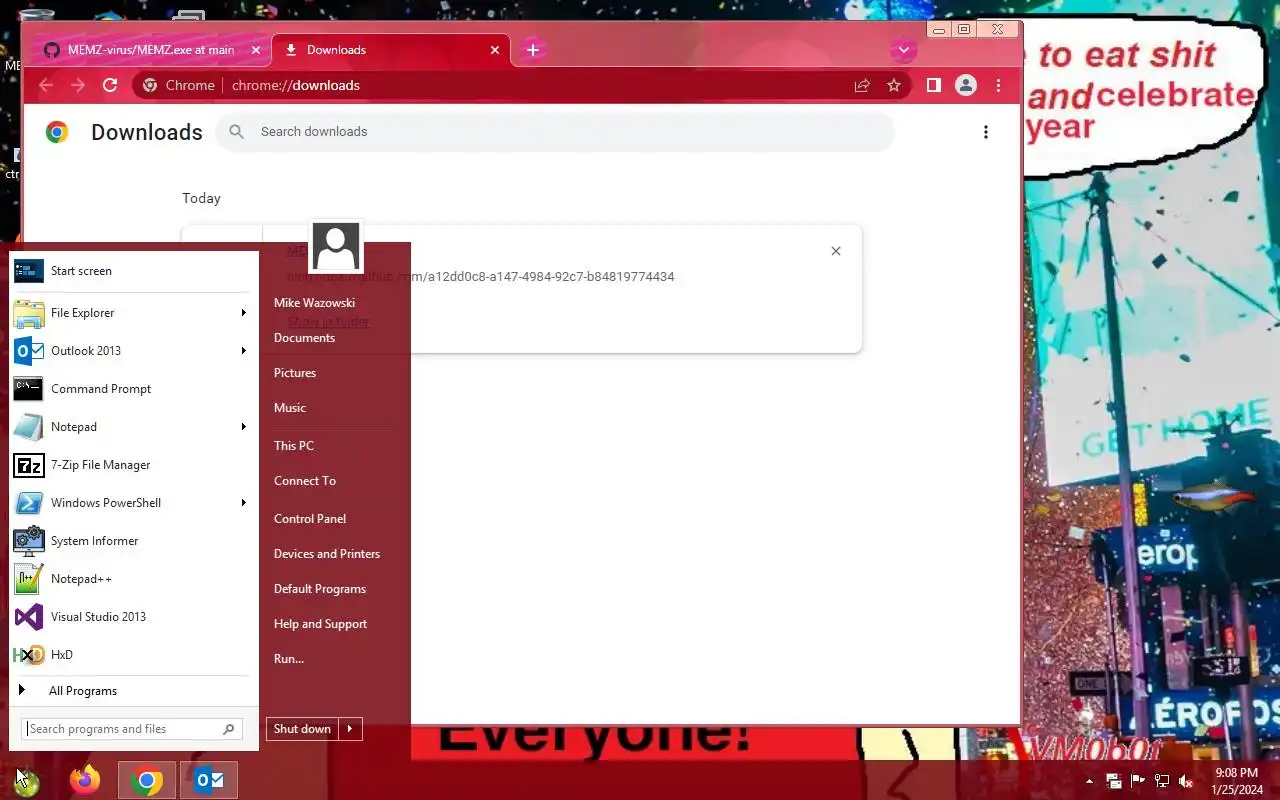
Task: Bookmark this page with star icon
Action: tap(894, 85)
